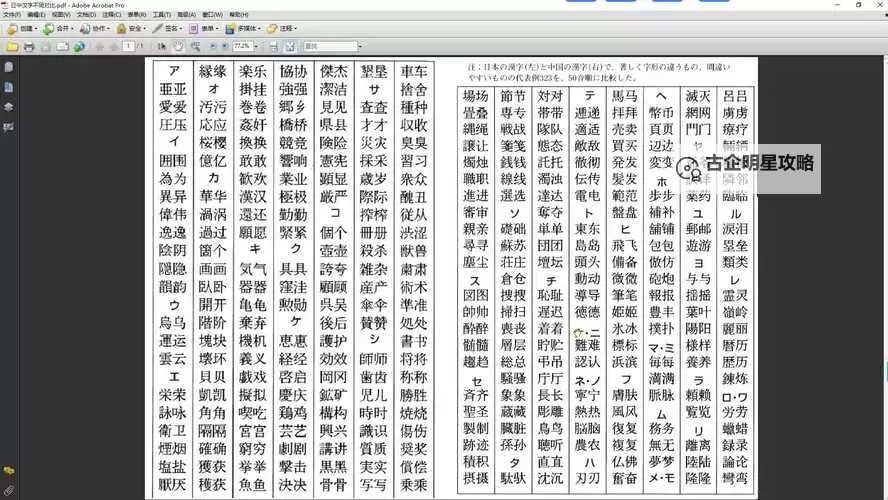888x500 pixels.
Task: Open the Attachments paperclip panel
Action: (x=8, y=491)
